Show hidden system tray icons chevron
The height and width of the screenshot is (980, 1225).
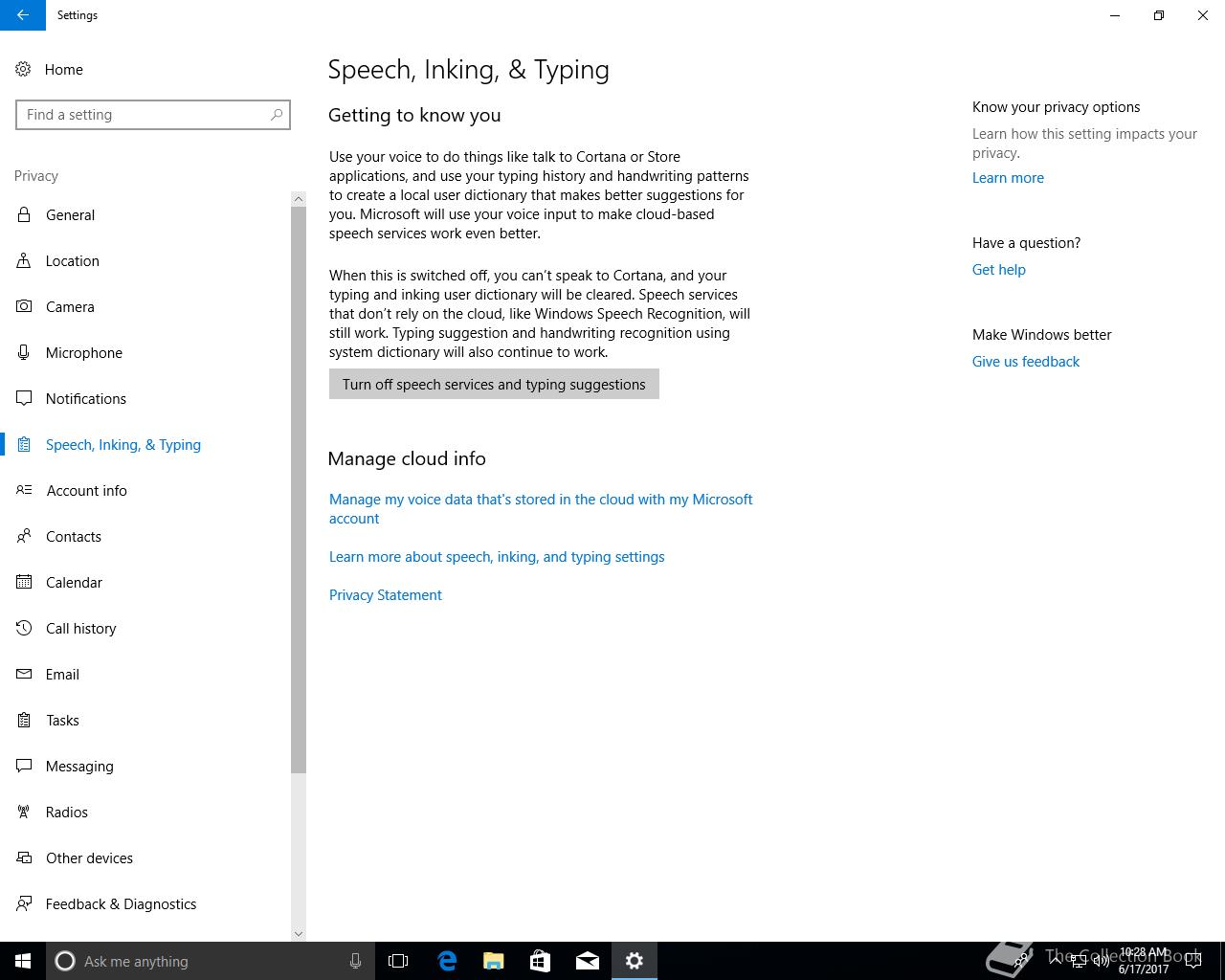(x=1056, y=960)
